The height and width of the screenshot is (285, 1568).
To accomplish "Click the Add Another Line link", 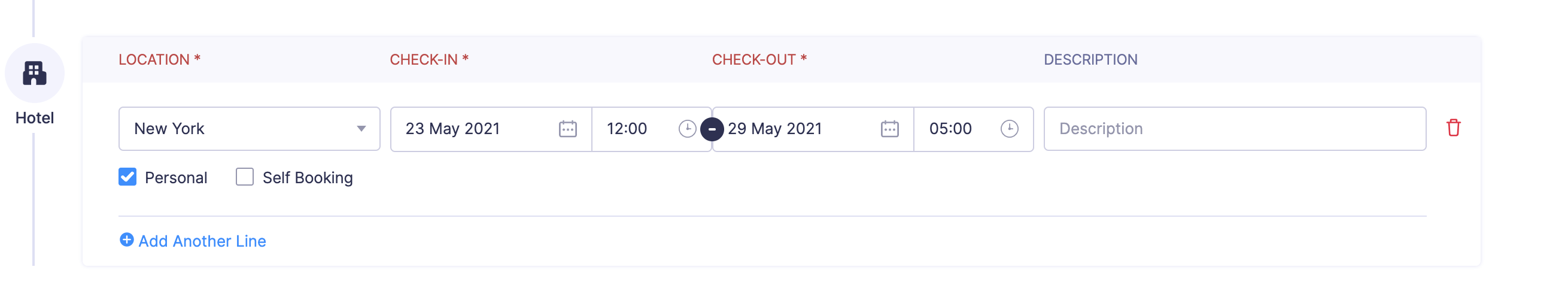I will click(202, 241).
